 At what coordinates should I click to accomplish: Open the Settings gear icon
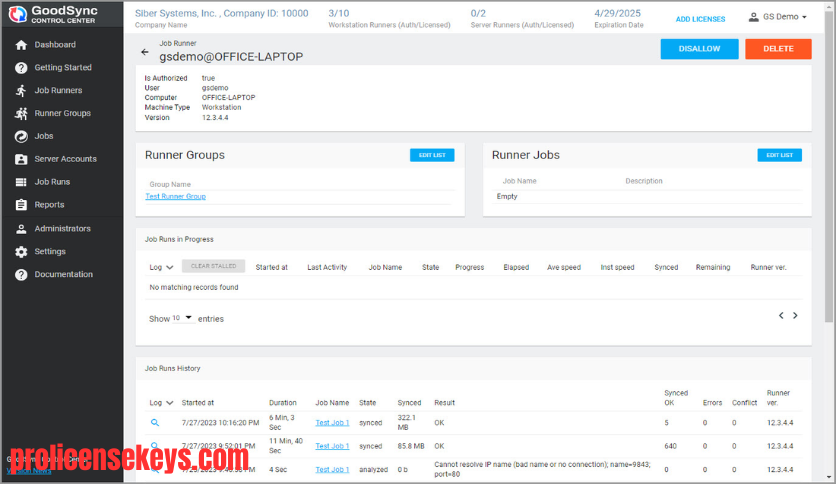pos(21,252)
